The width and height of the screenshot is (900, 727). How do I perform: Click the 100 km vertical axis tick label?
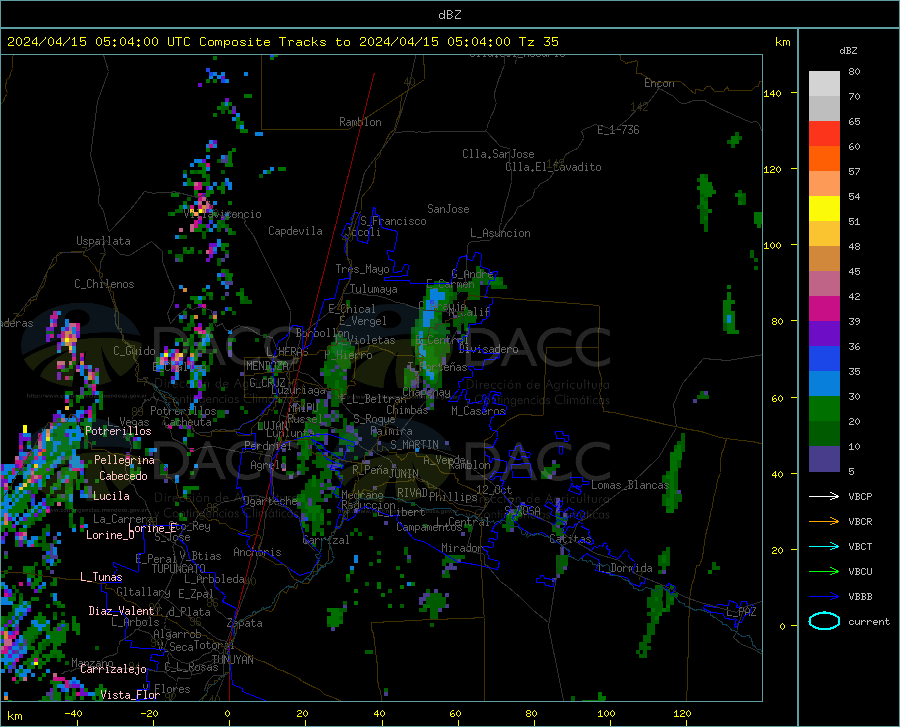point(772,246)
